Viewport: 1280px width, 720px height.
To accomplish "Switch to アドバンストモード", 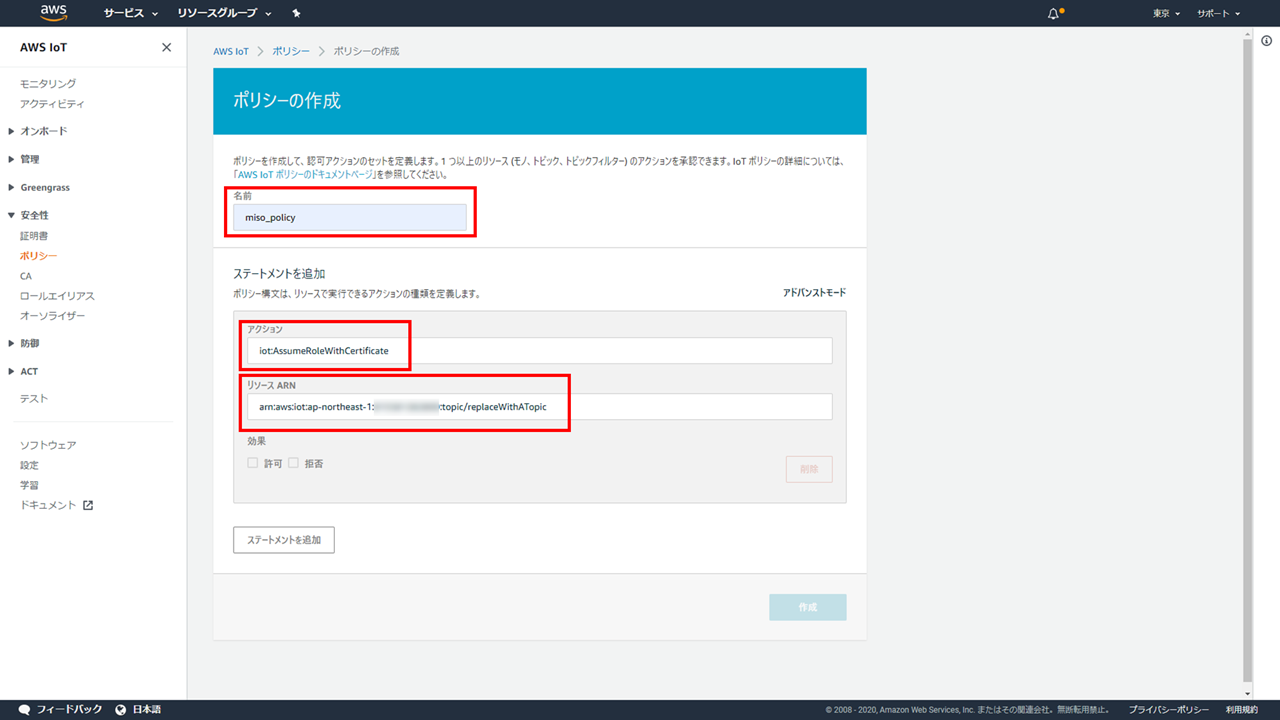I will [x=814, y=293].
